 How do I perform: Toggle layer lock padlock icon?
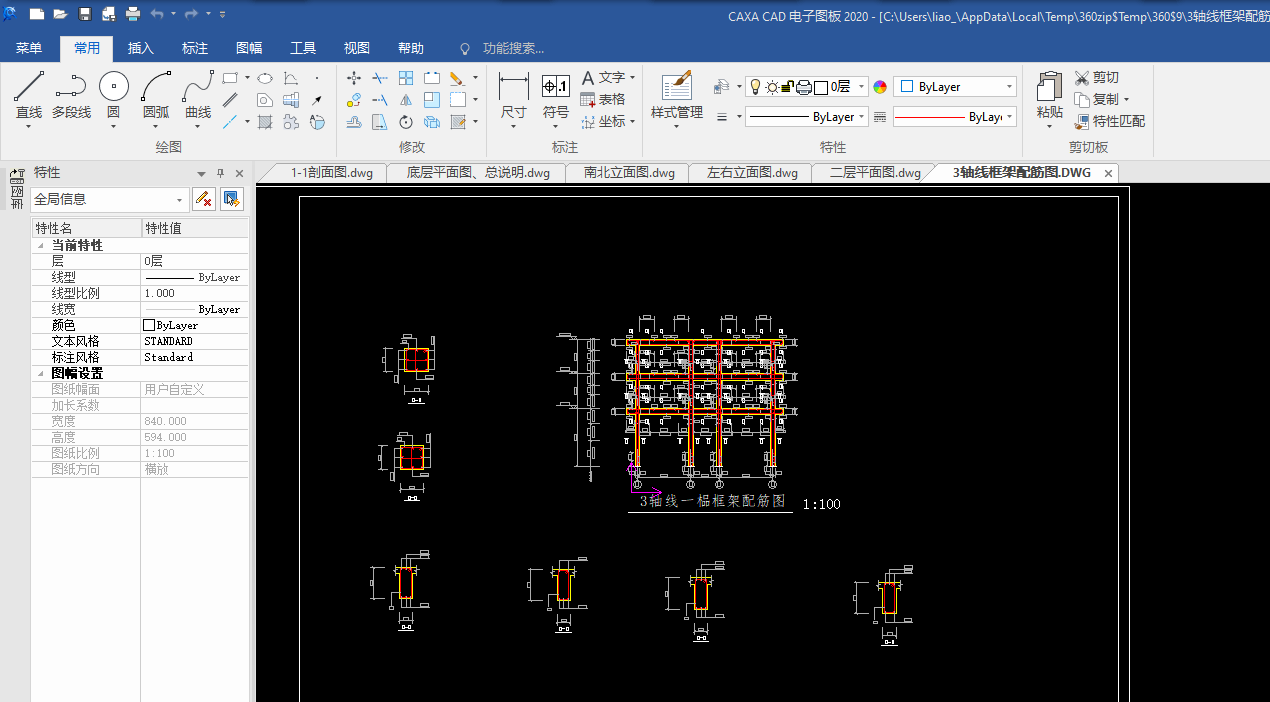[x=787, y=87]
